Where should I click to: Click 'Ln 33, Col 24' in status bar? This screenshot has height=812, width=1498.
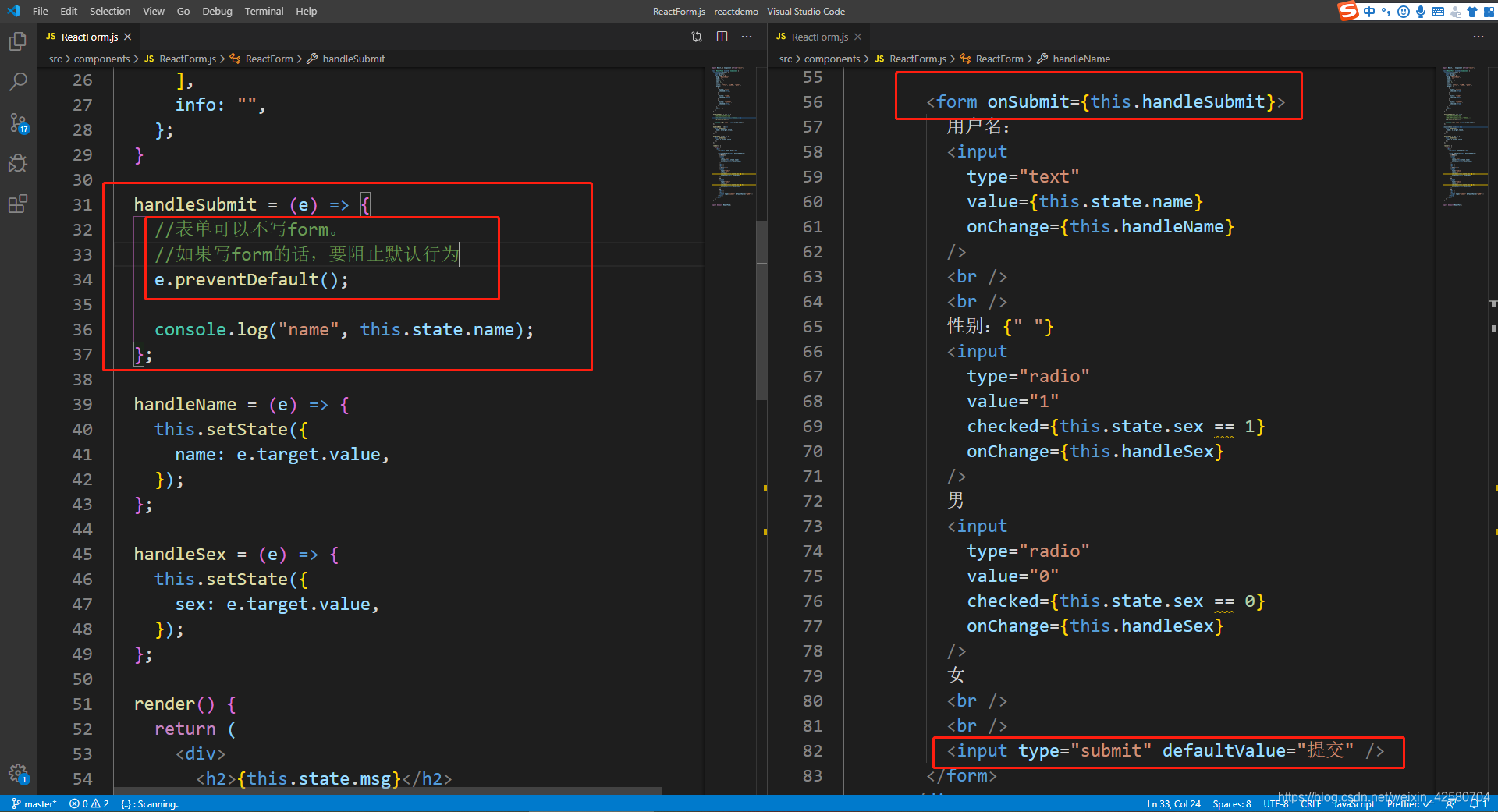click(1173, 803)
